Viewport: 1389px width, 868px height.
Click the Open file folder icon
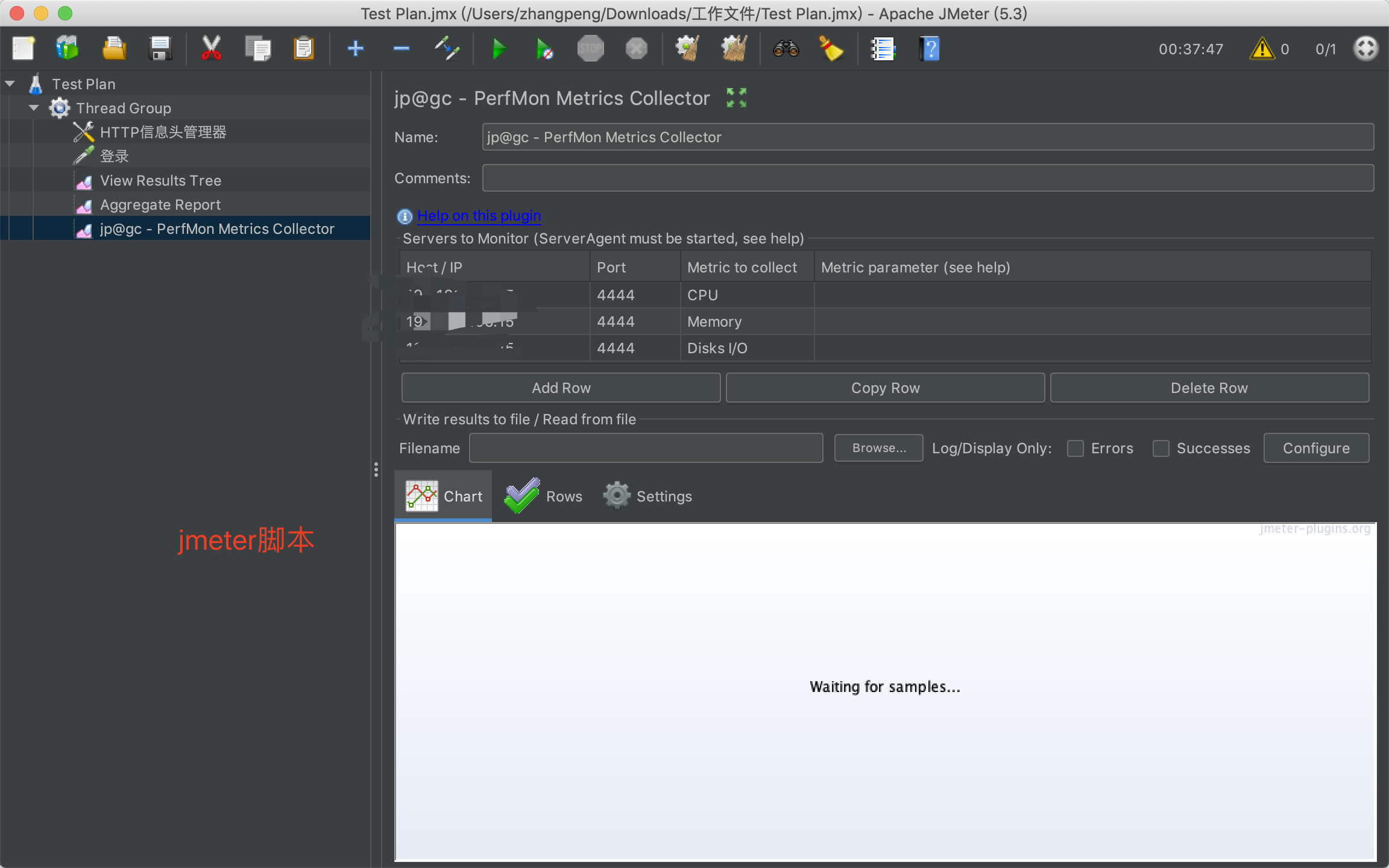coord(114,49)
